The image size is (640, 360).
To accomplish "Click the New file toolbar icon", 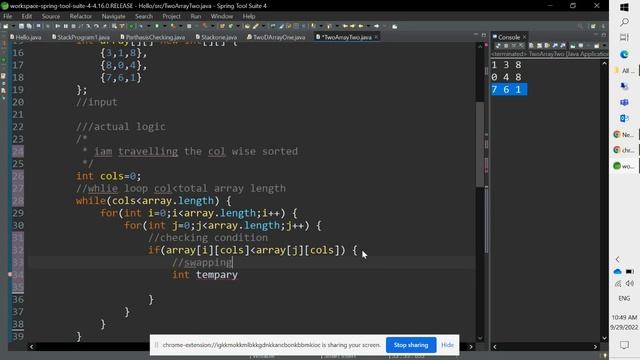I will tap(5, 26).
